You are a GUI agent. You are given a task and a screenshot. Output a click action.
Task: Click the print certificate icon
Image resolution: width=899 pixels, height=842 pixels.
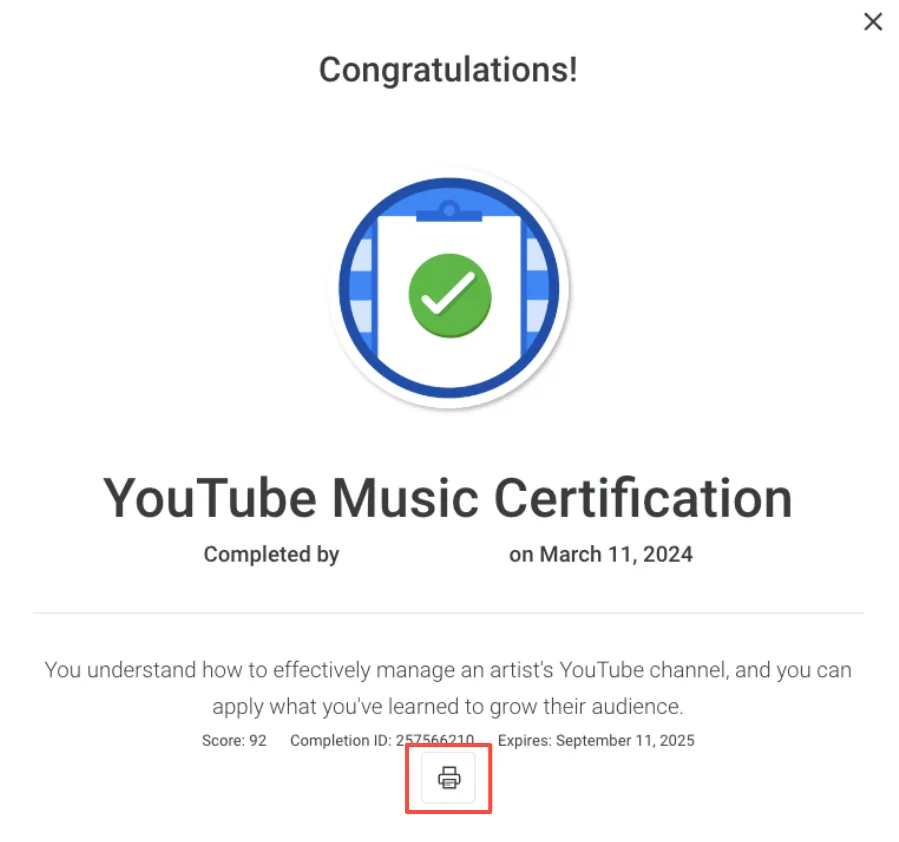tap(448, 778)
